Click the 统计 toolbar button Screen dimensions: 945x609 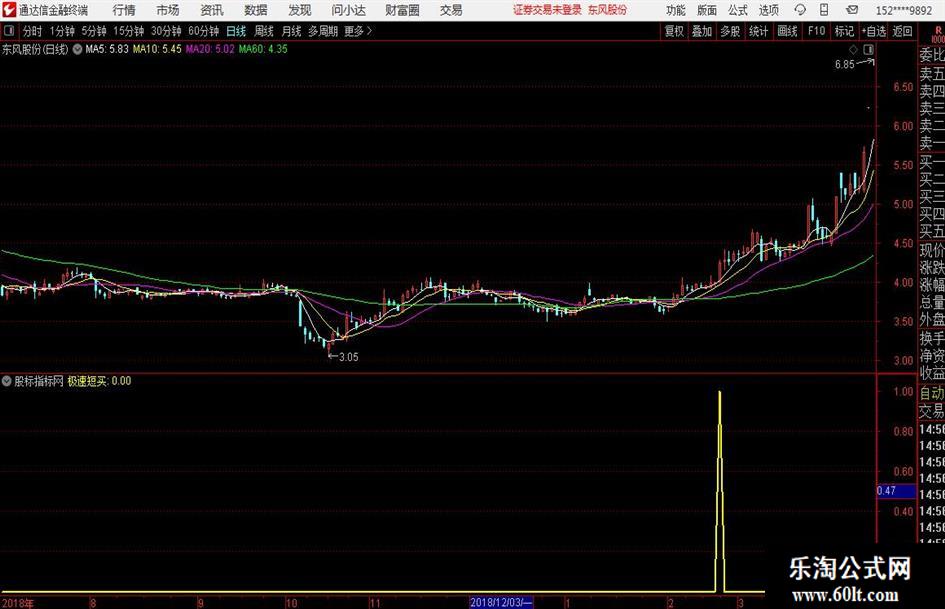pyautogui.click(x=758, y=31)
